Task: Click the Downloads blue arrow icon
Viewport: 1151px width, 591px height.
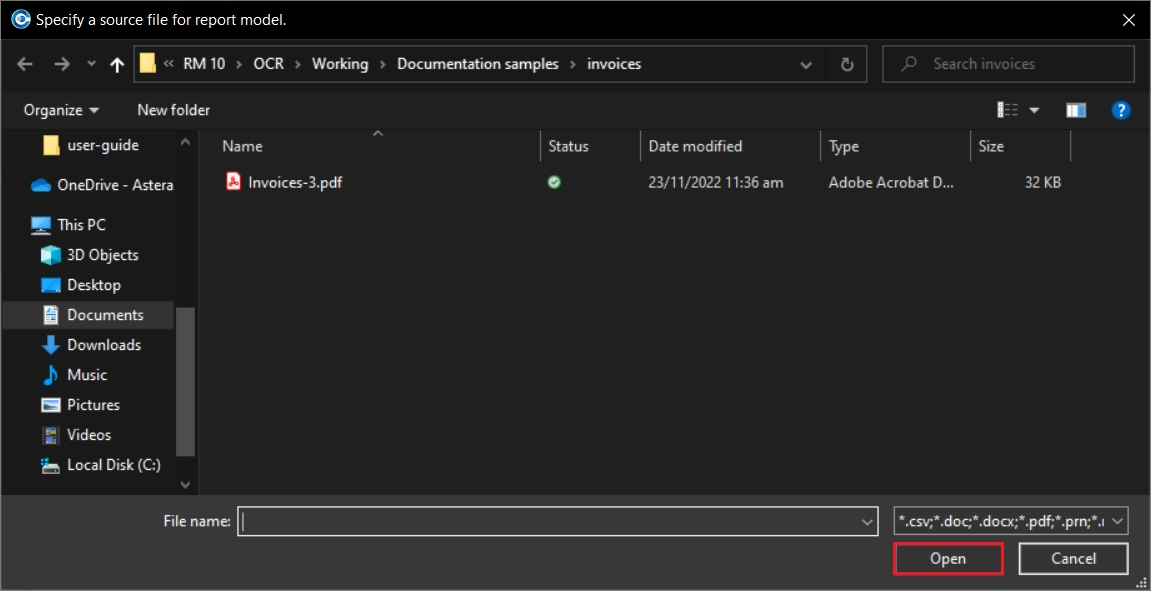Action: pyautogui.click(x=51, y=345)
